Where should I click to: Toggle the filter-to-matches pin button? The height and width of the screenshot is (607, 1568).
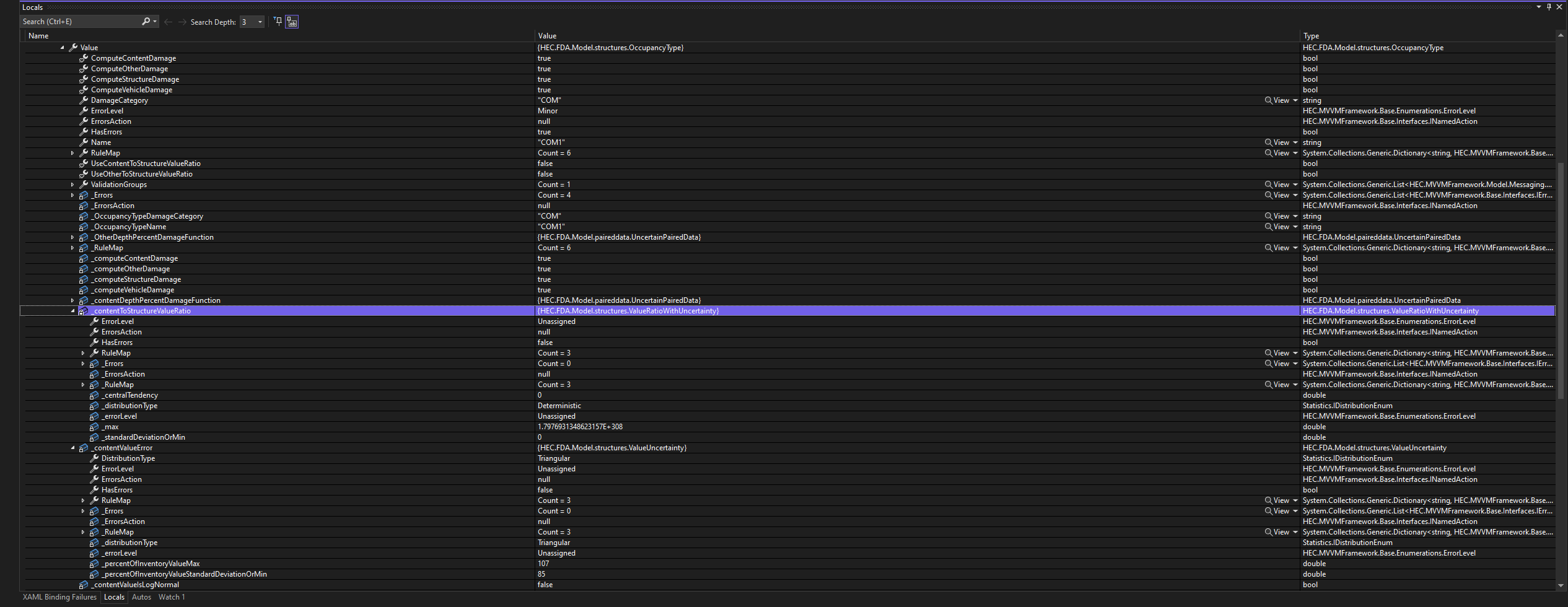(276, 22)
